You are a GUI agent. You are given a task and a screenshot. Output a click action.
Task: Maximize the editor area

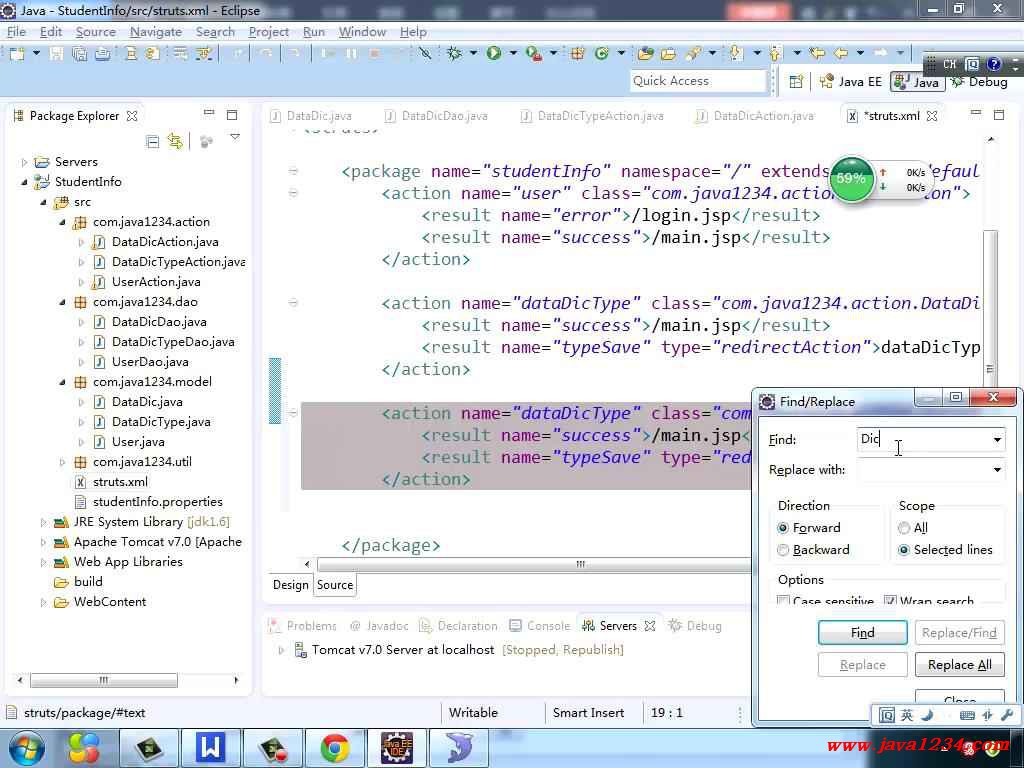point(999,115)
